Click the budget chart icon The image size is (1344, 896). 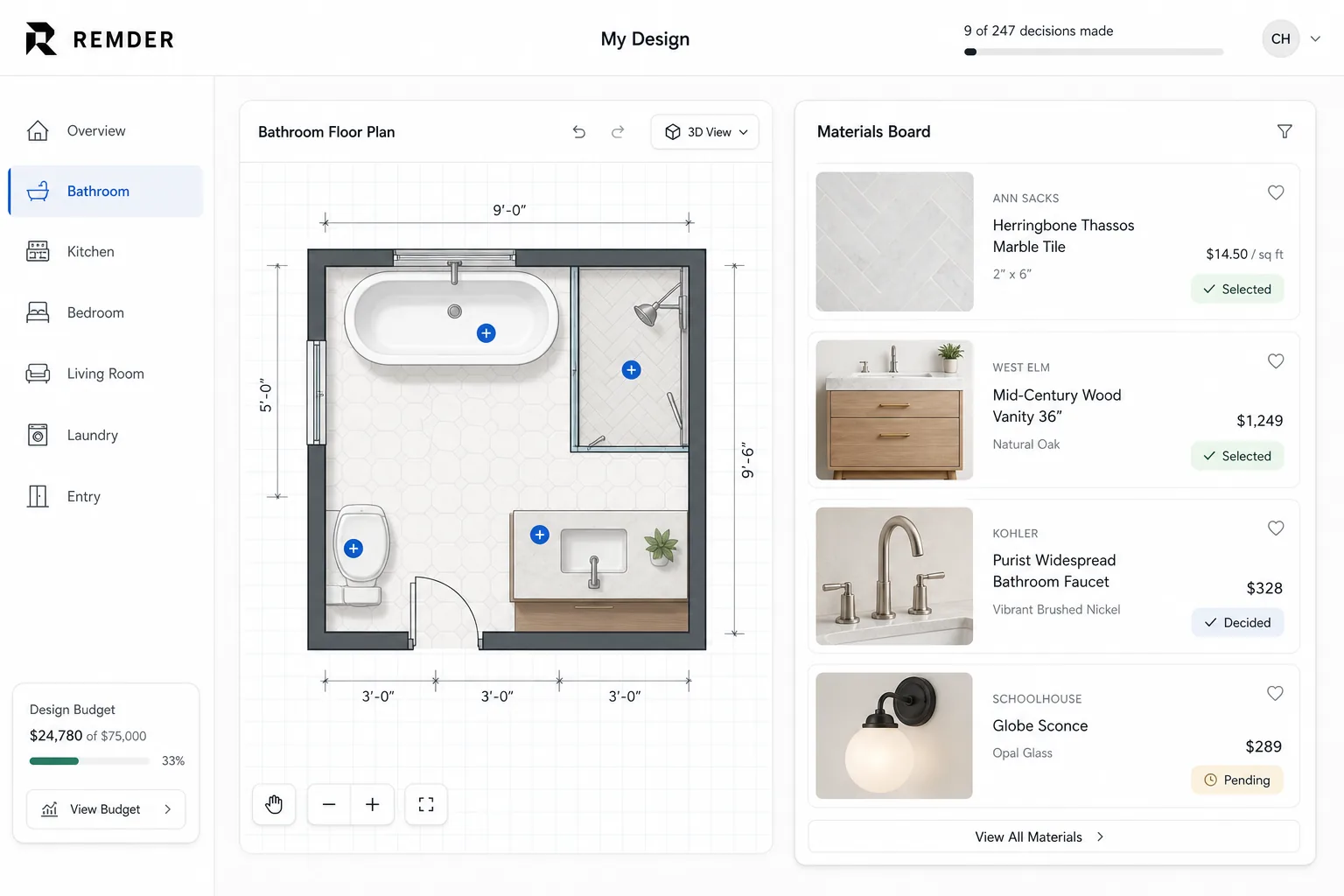(50, 809)
